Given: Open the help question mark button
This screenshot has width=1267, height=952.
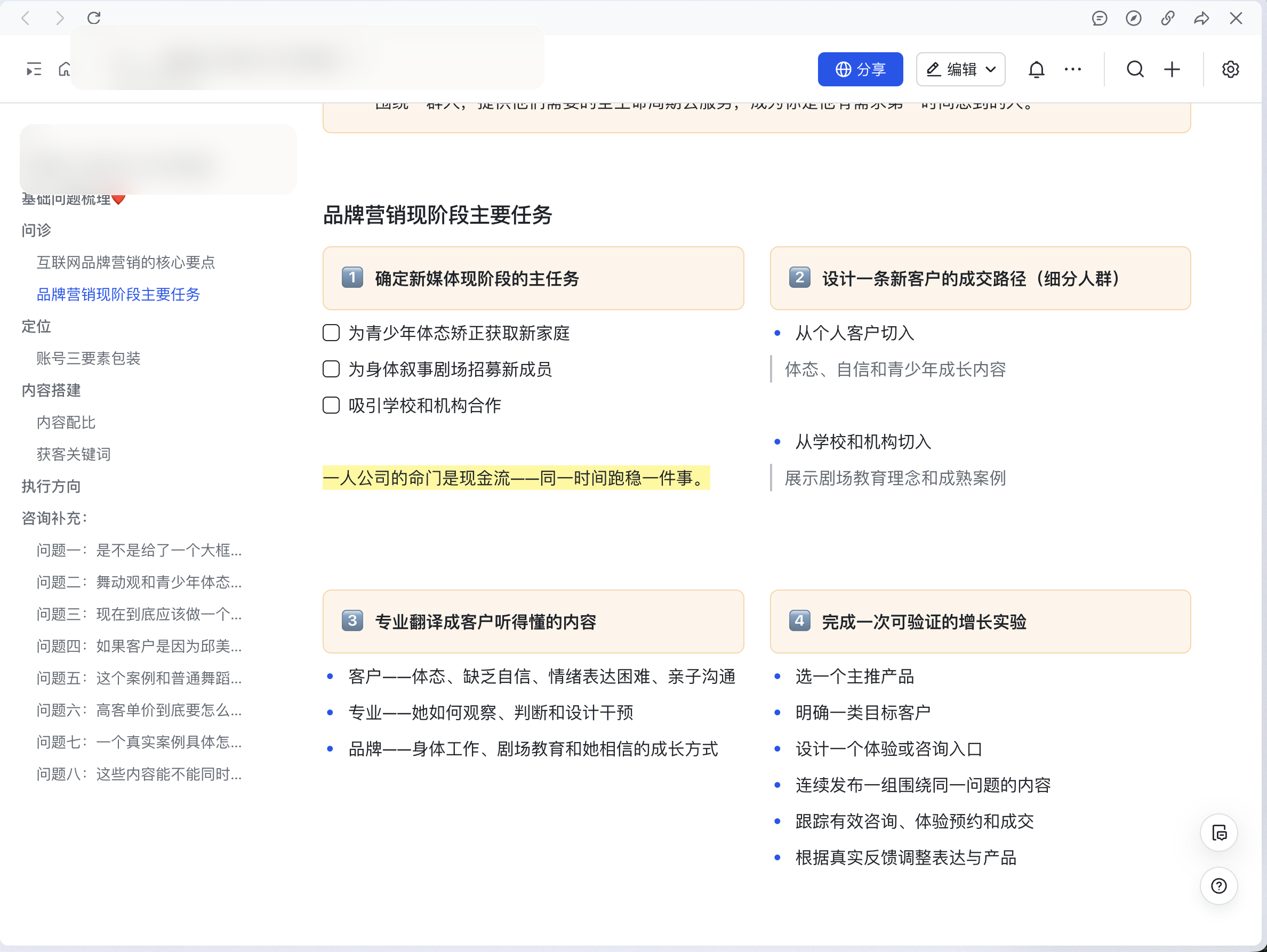Looking at the screenshot, I should (1219, 886).
